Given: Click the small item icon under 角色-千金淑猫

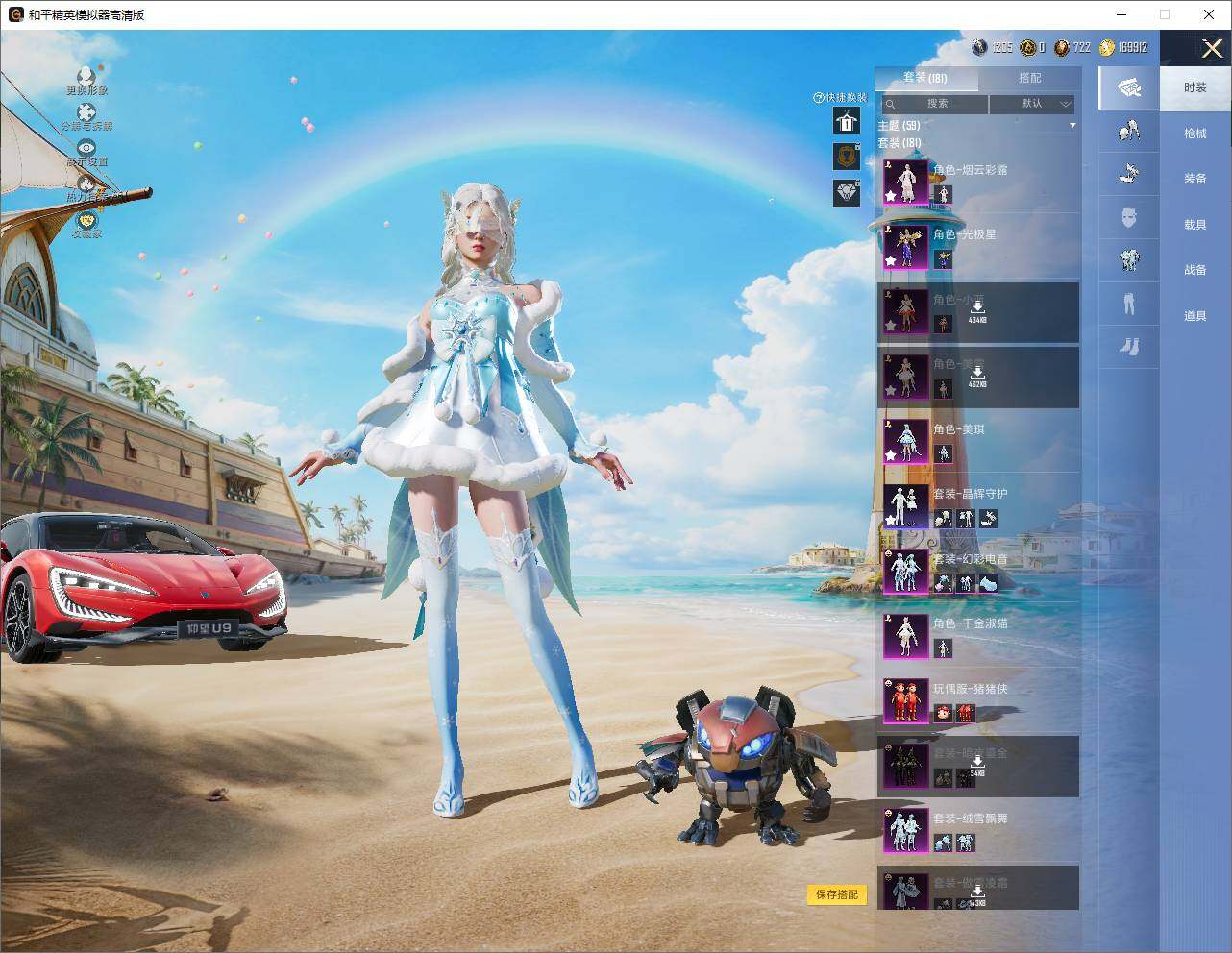Looking at the screenshot, I should pos(943,649).
